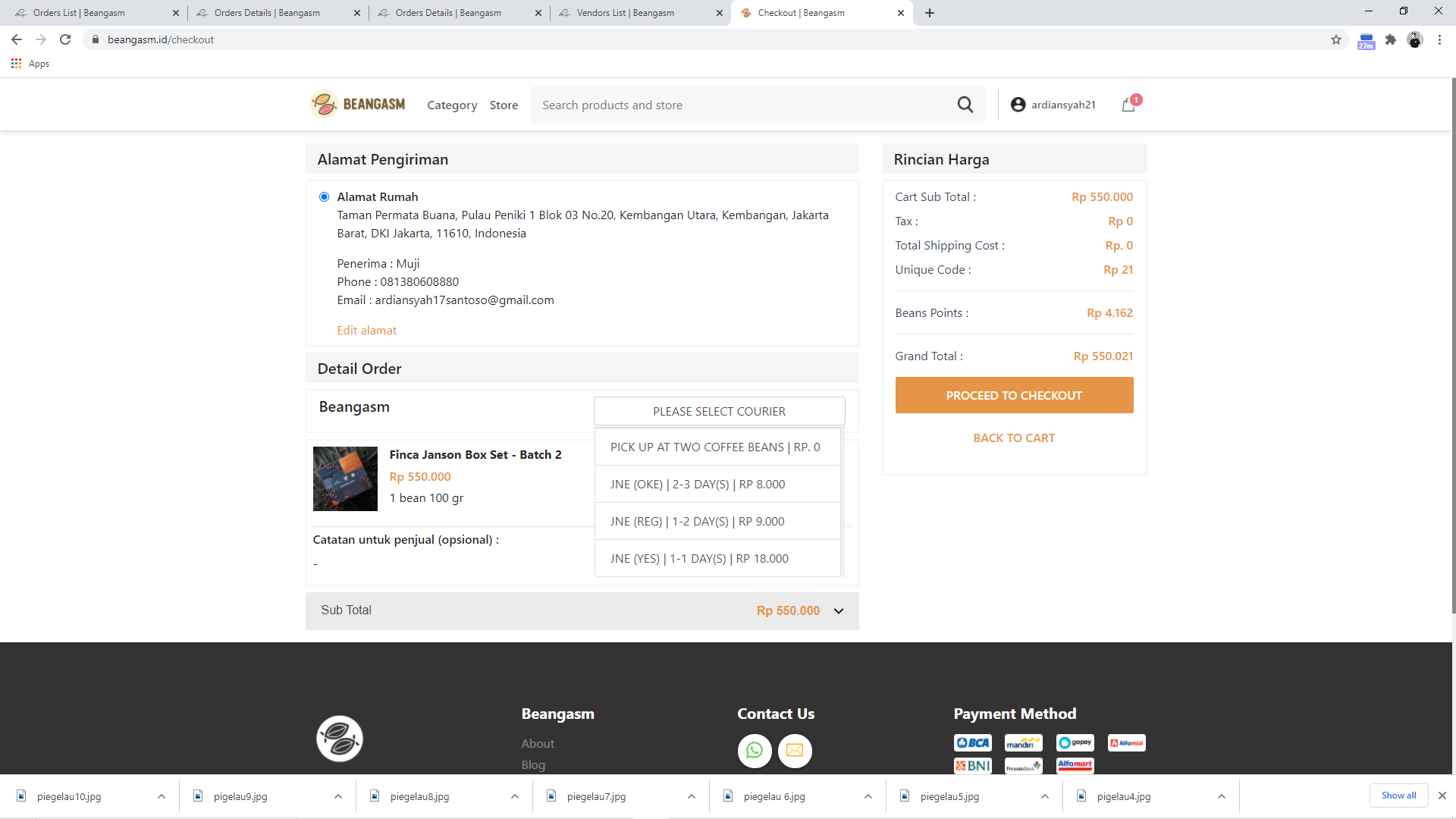This screenshot has width=1456, height=819.
Task: Click the Alfamidi payment logo
Action: [1127, 742]
